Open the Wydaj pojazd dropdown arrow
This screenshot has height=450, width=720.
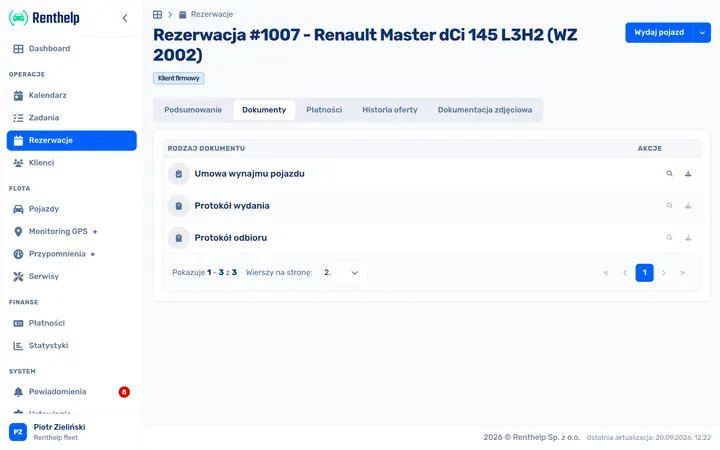coord(702,33)
